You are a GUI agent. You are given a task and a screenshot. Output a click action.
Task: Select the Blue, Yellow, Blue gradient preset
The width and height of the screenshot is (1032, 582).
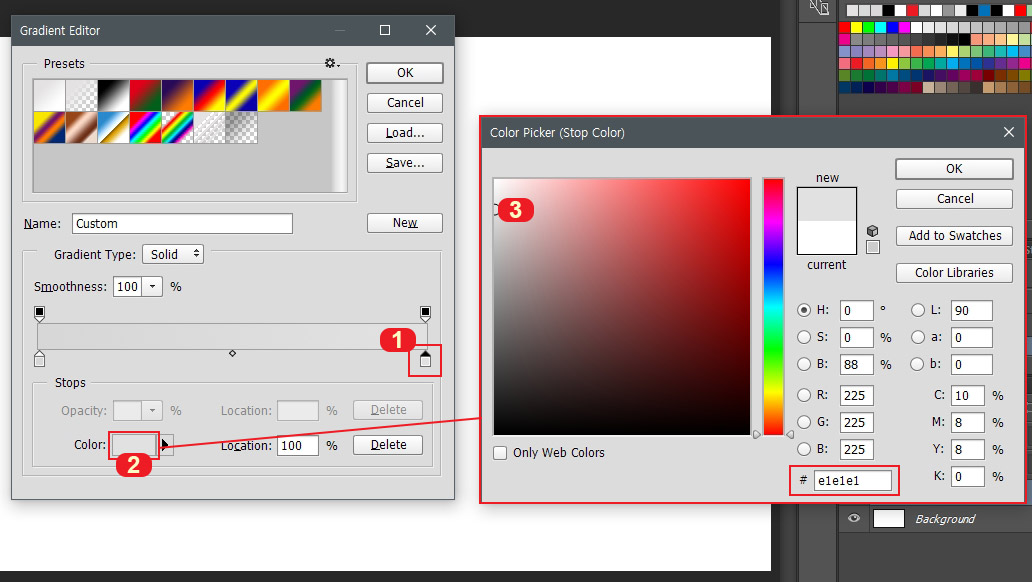[x=242, y=95]
